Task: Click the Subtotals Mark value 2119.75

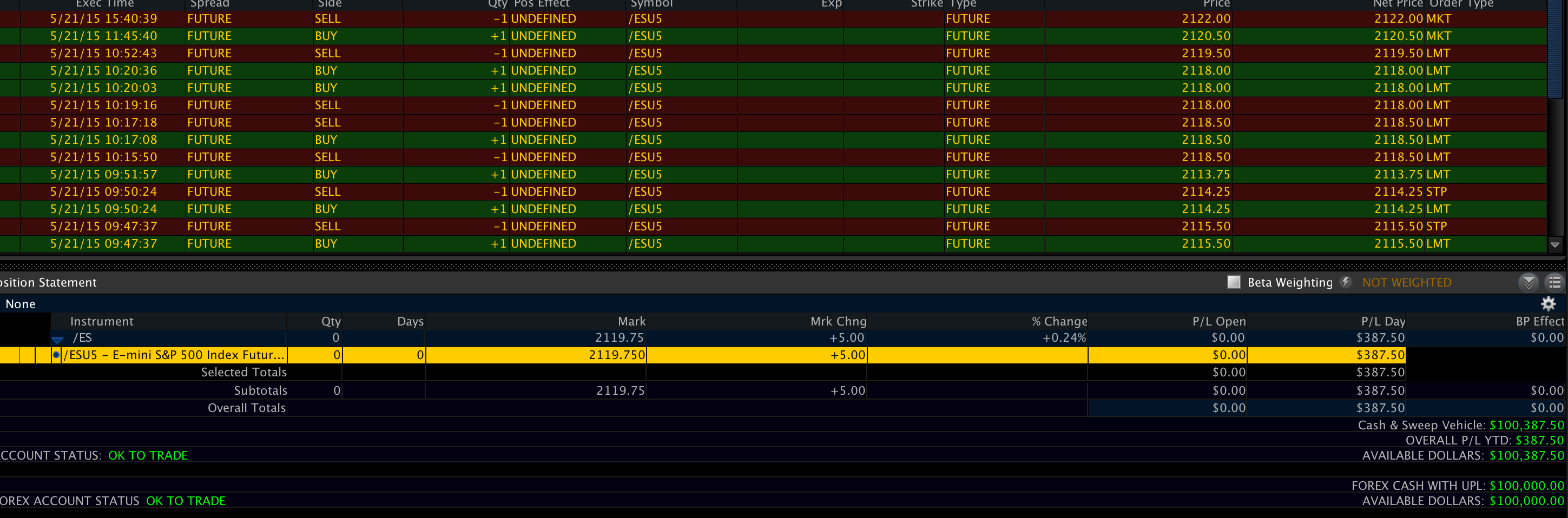Action: pyautogui.click(x=620, y=390)
